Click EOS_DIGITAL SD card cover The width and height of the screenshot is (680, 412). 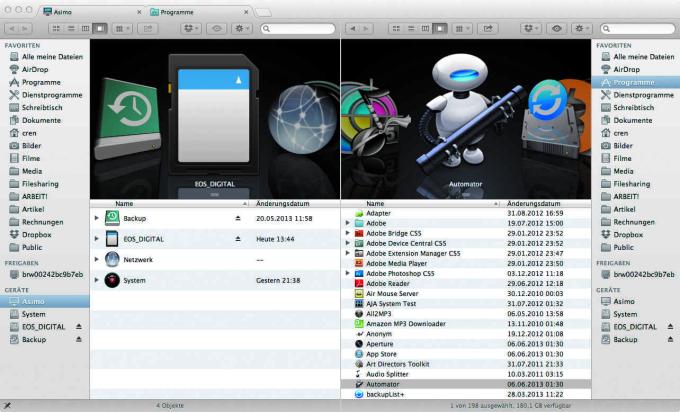[x=214, y=115]
